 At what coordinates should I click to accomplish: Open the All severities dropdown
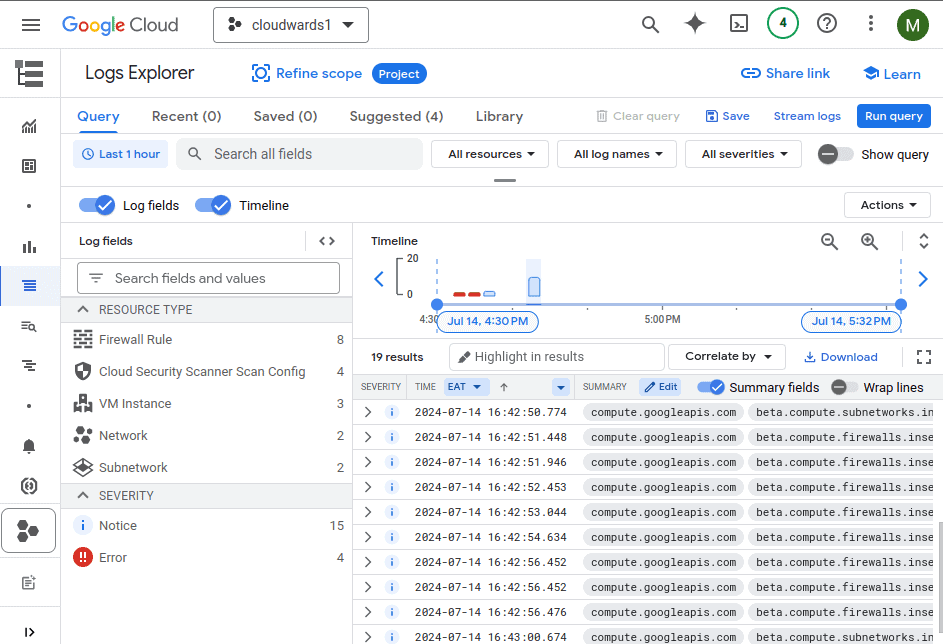coord(743,154)
